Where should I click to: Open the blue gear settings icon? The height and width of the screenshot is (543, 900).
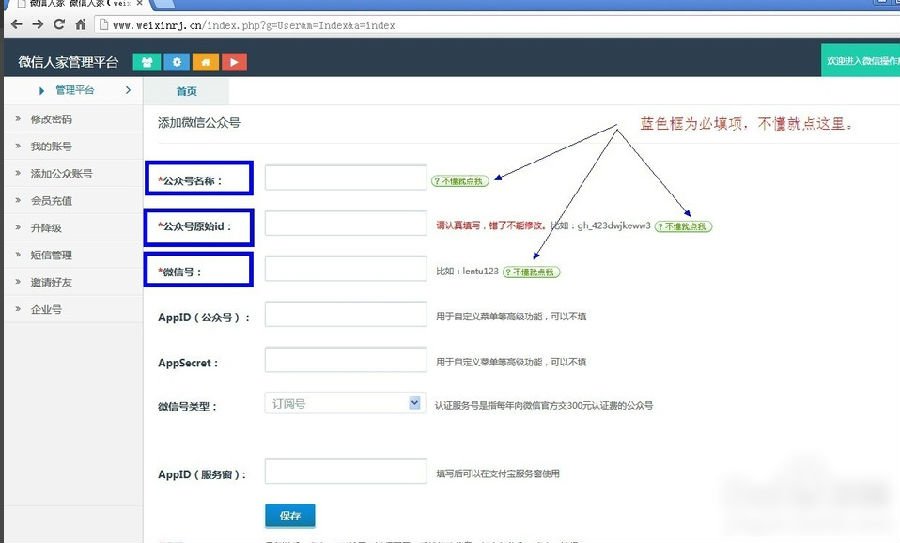click(176, 62)
